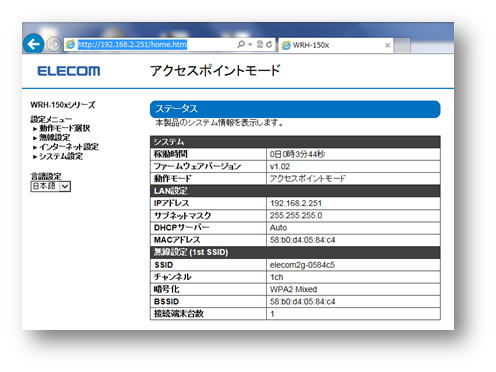
Task: Open the インターネット設定 menu
Action: pyautogui.click(x=69, y=147)
